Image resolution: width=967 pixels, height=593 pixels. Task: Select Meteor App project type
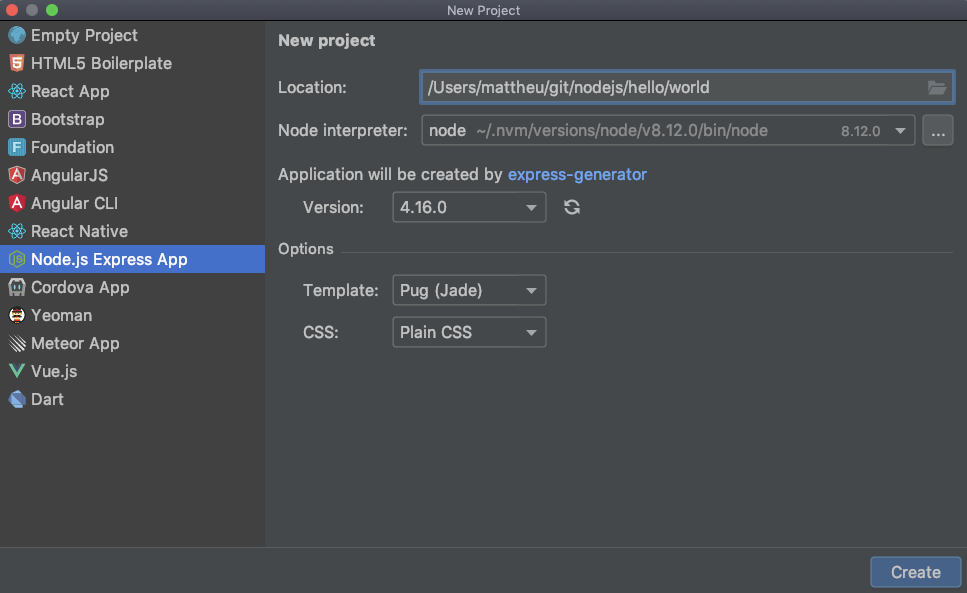133,343
